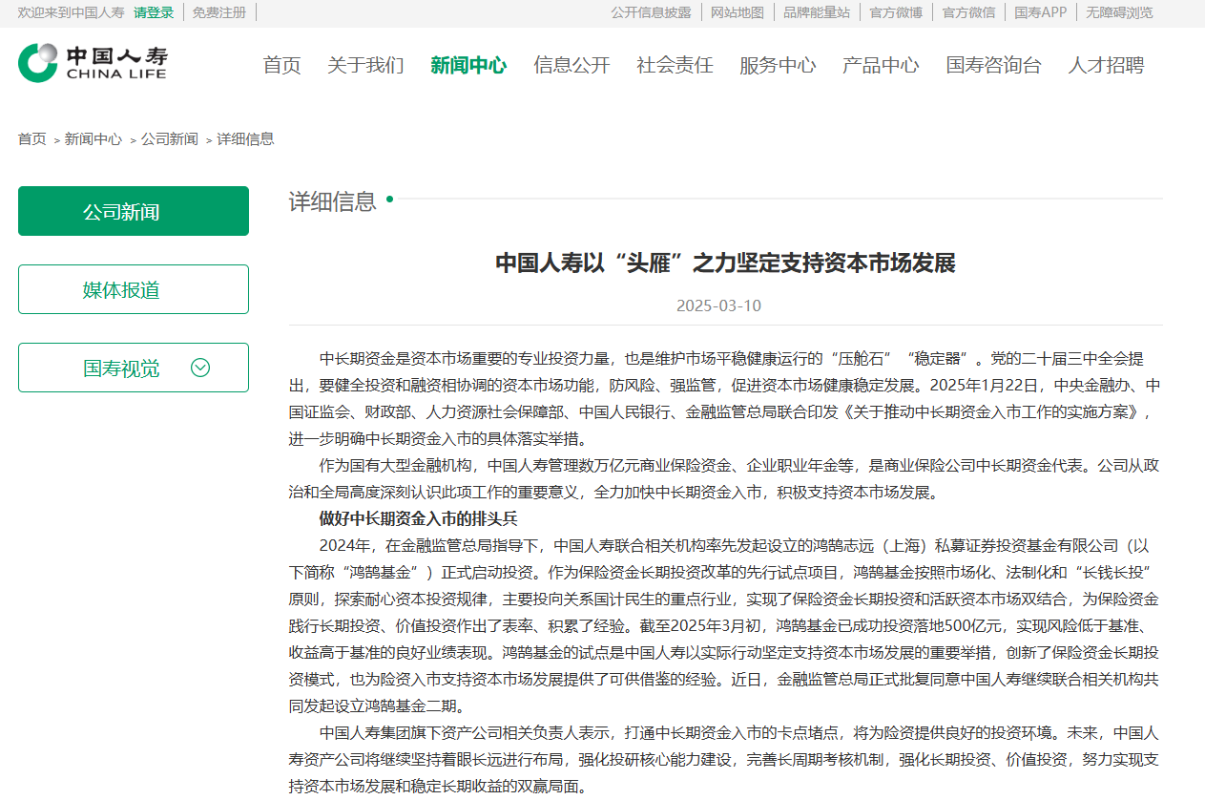Open the 网站地图 sitemap link

(737, 13)
